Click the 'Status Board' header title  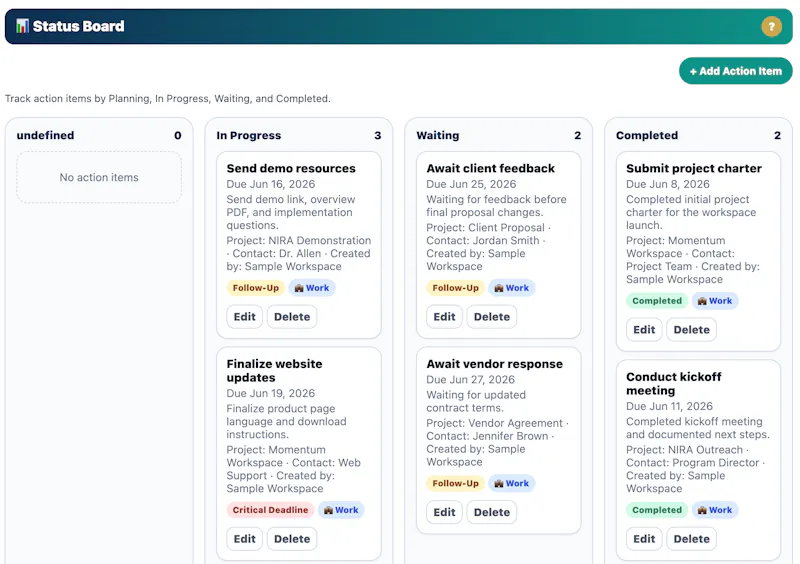tap(79, 26)
